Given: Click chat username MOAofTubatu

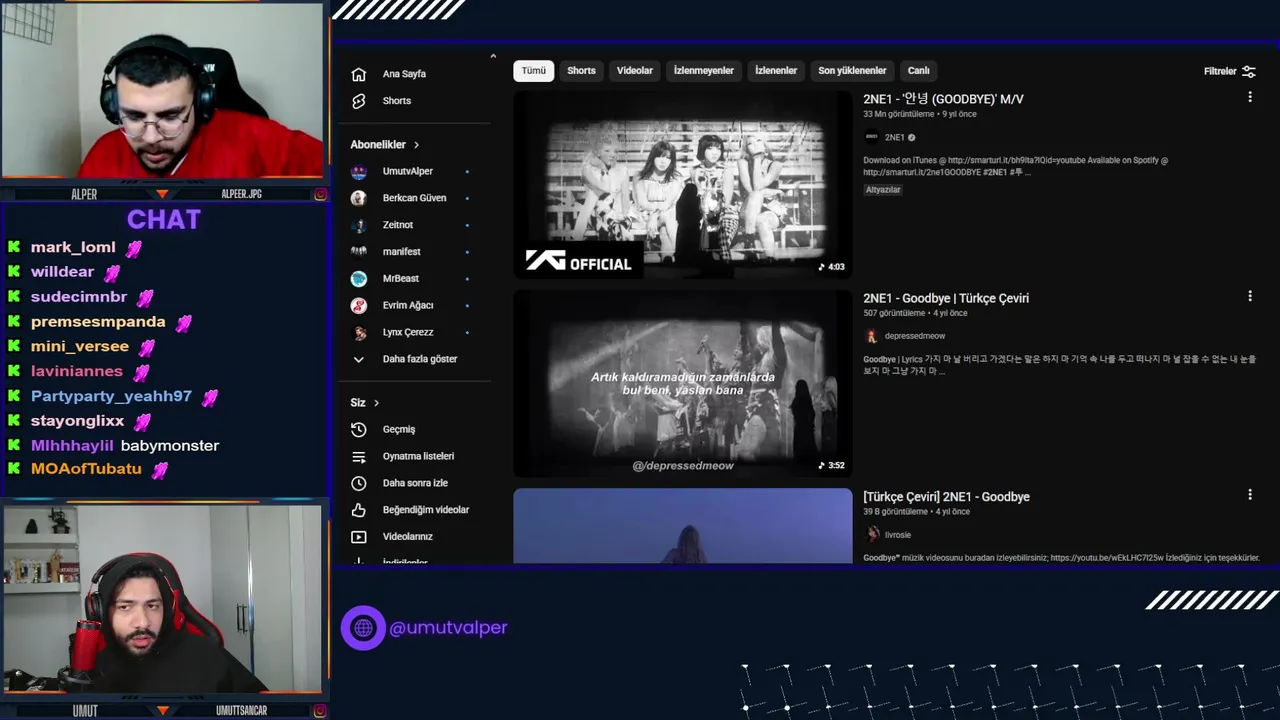Looking at the screenshot, I should 86,469.
